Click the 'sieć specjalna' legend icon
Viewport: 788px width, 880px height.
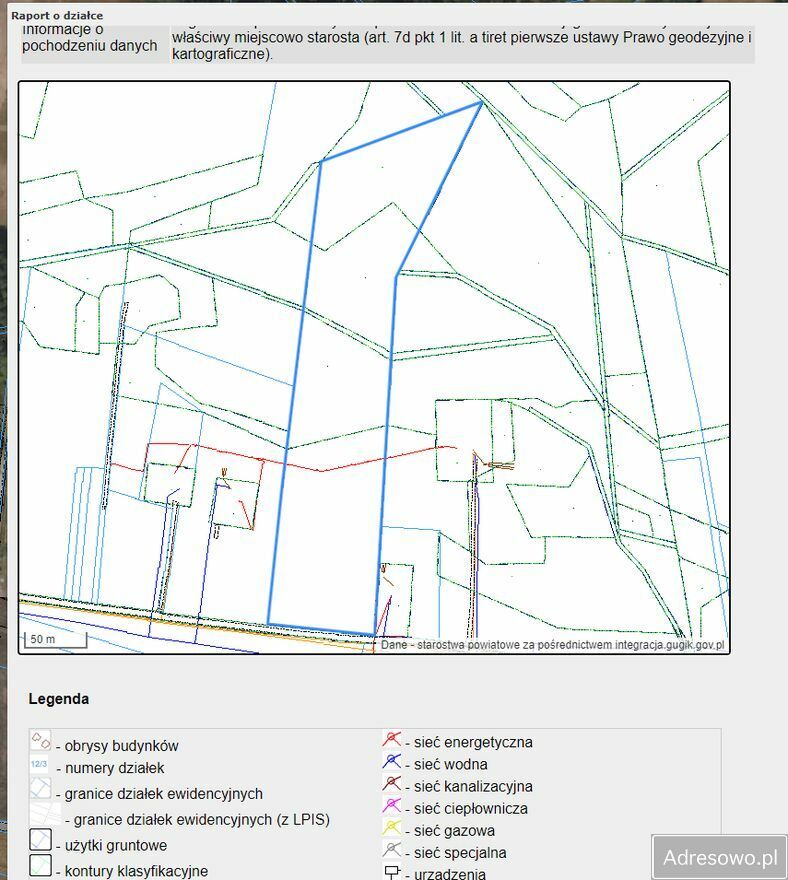point(392,850)
